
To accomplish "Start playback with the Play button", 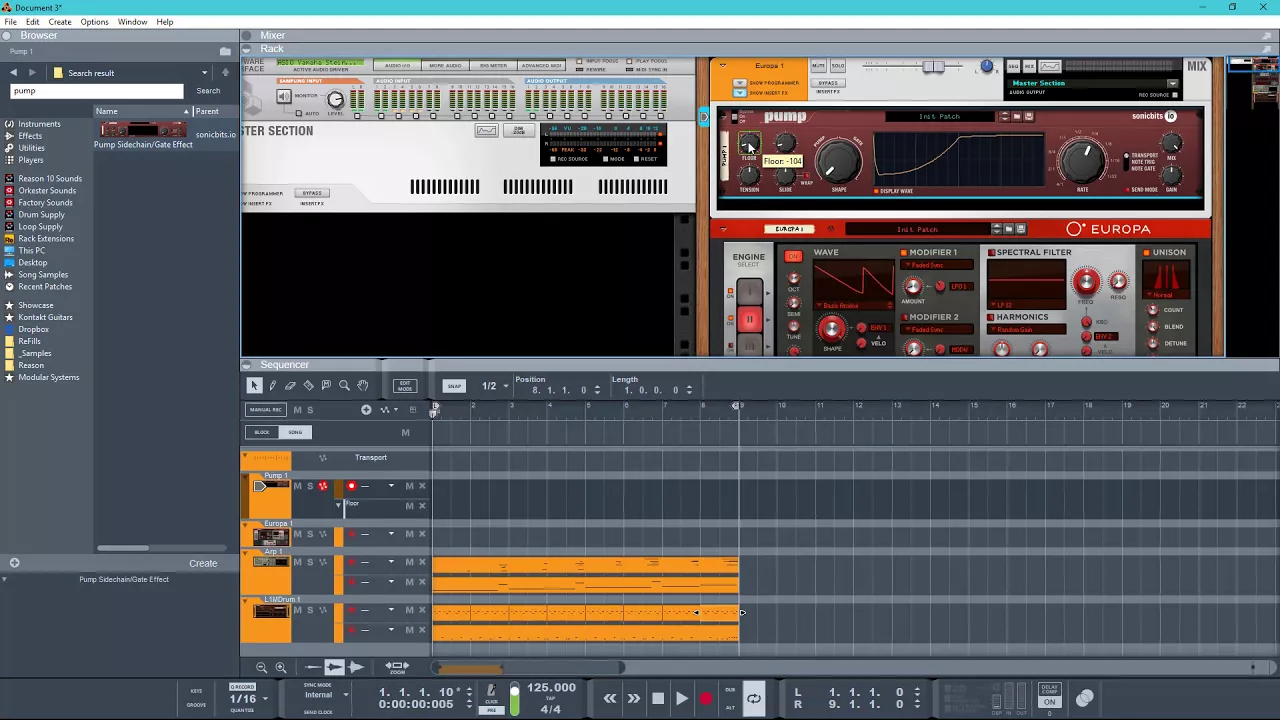I will (682, 699).
